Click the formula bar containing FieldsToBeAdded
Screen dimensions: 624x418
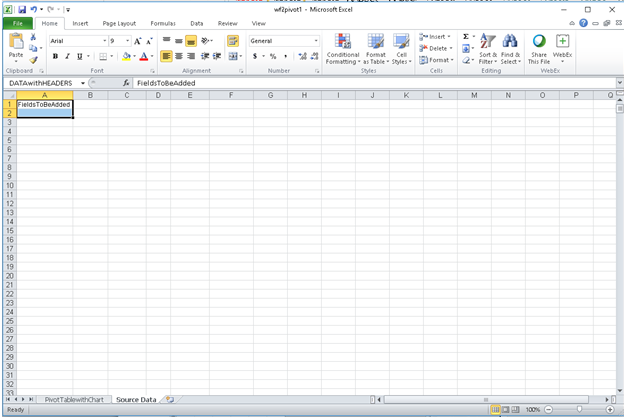coord(374,83)
